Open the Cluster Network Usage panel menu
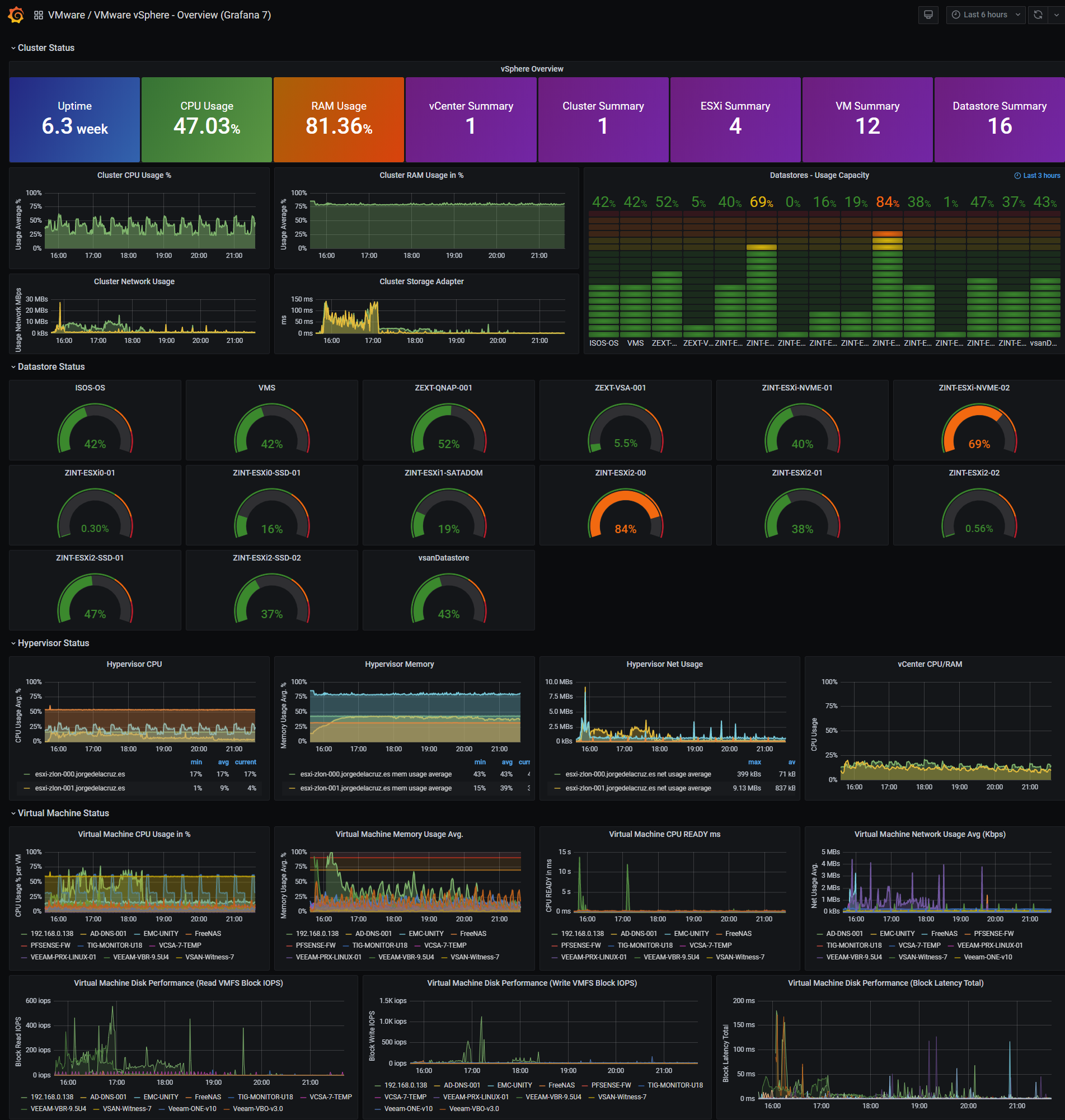 tap(134, 281)
